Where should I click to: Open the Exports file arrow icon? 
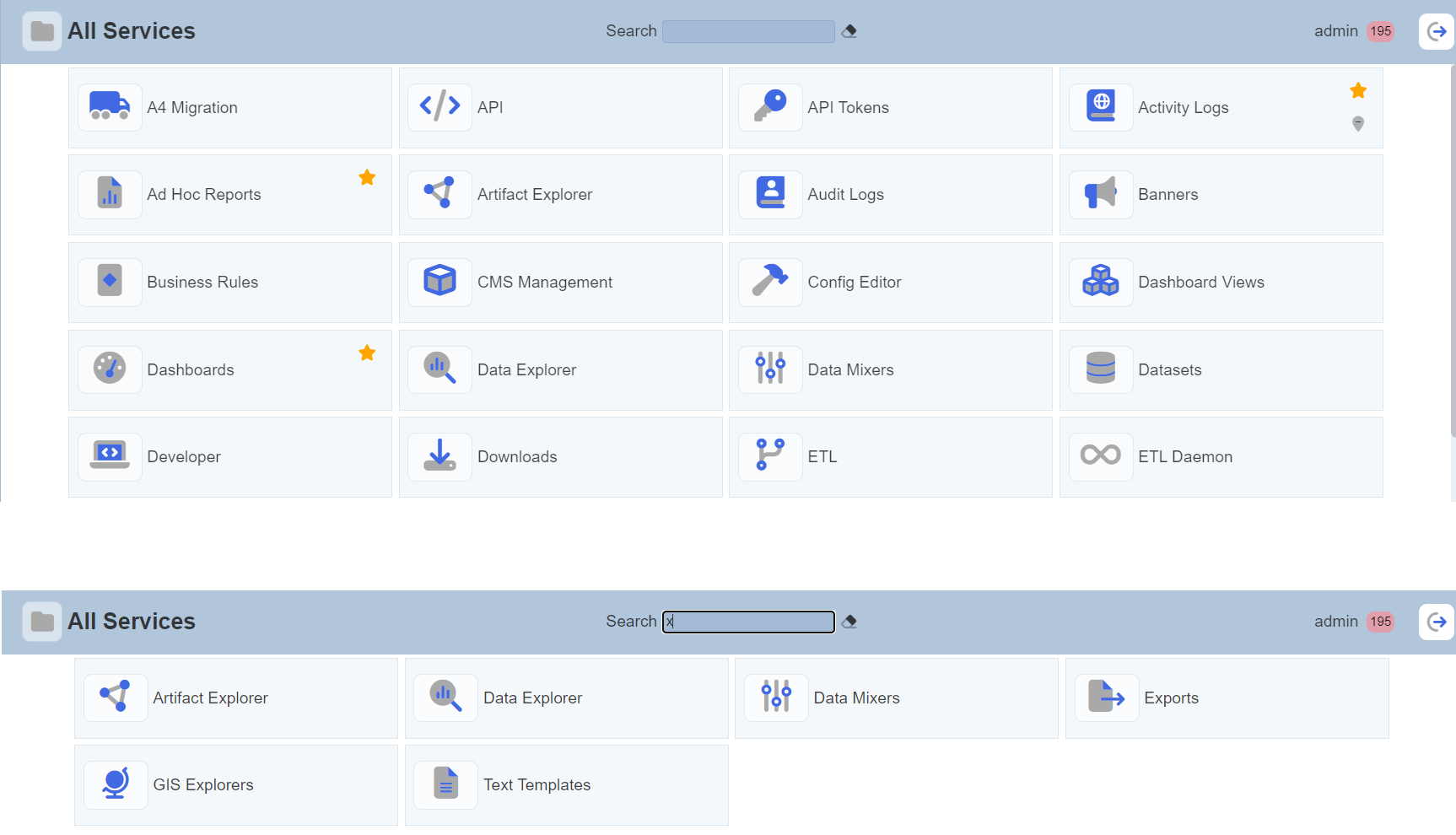click(x=1106, y=698)
